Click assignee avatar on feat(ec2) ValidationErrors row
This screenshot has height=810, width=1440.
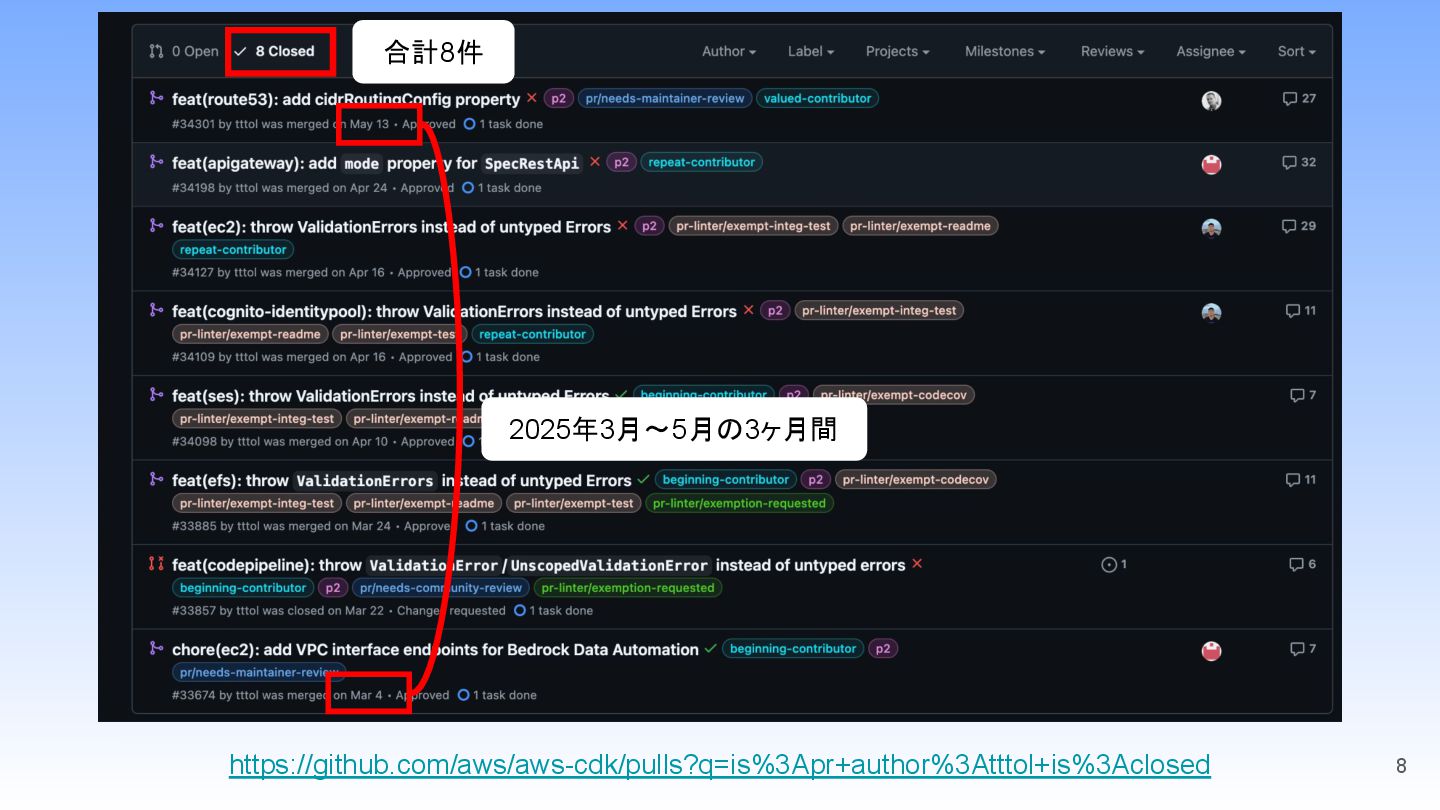tap(1211, 228)
